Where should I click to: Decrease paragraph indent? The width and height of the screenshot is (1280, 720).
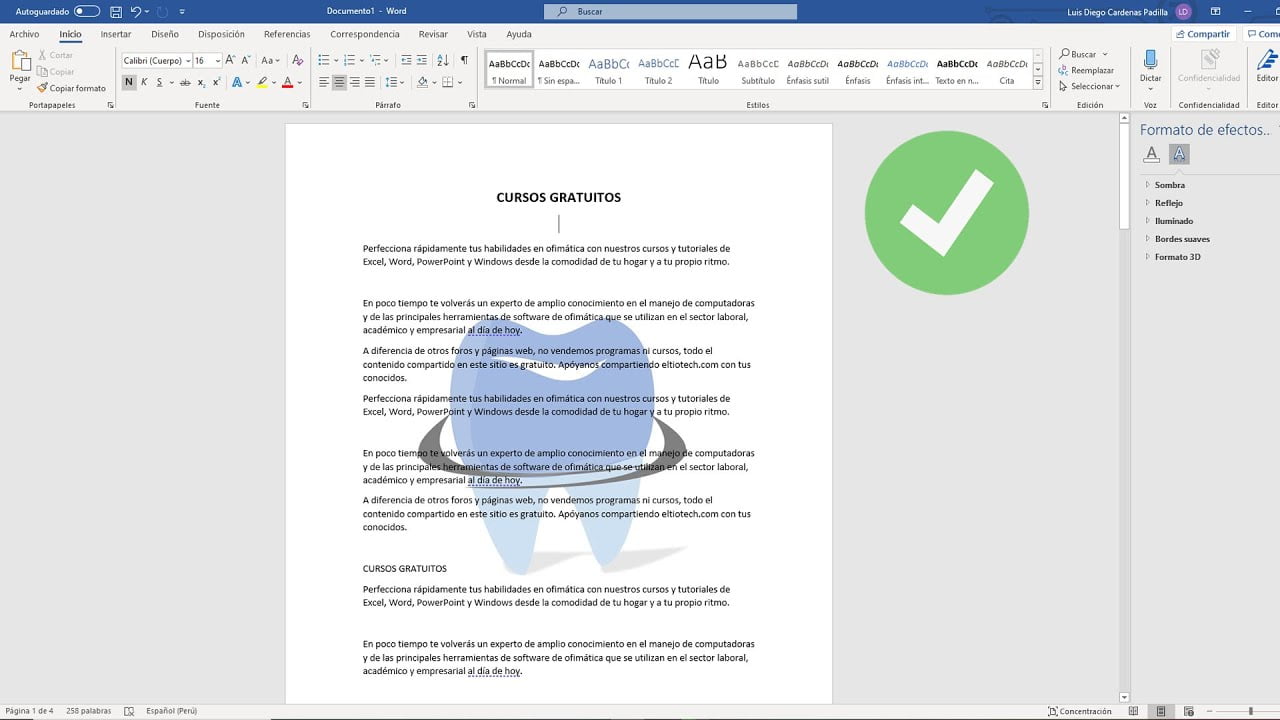tap(406, 60)
